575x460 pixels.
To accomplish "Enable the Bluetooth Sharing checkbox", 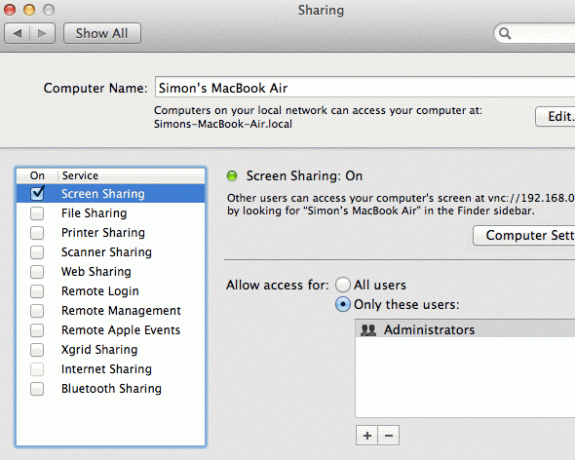I will coord(37,389).
